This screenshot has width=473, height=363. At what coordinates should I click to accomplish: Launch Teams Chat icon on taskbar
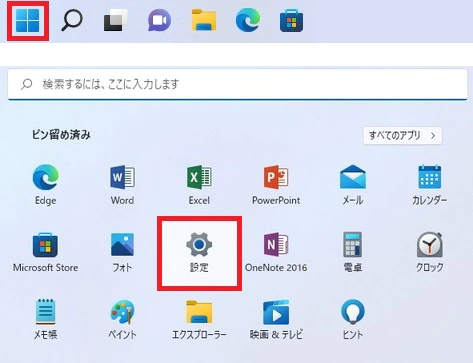click(x=159, y=21)
